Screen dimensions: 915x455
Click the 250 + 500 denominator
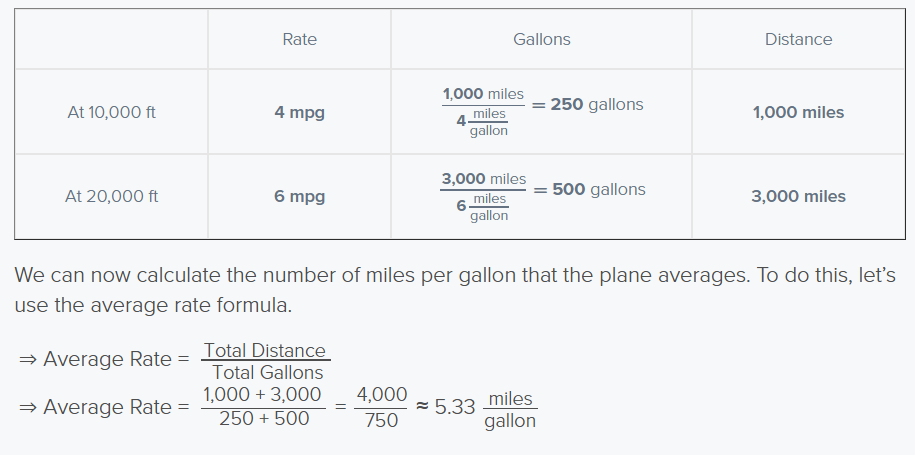pos(264,418)
